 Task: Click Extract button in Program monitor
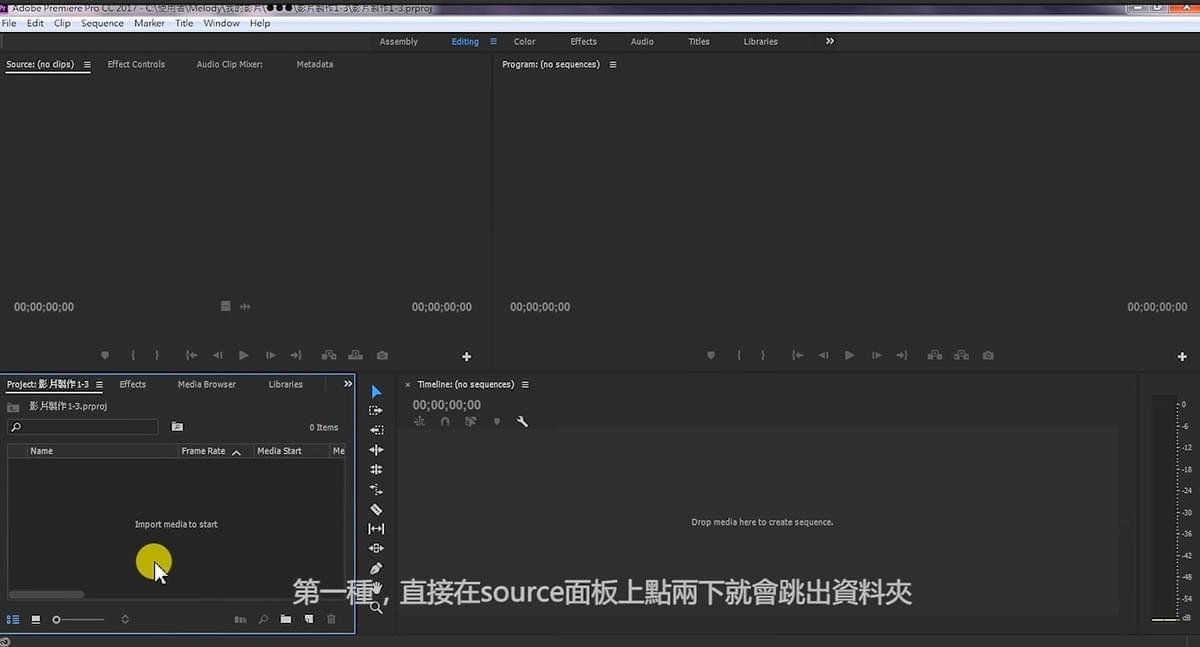(961, 355)
